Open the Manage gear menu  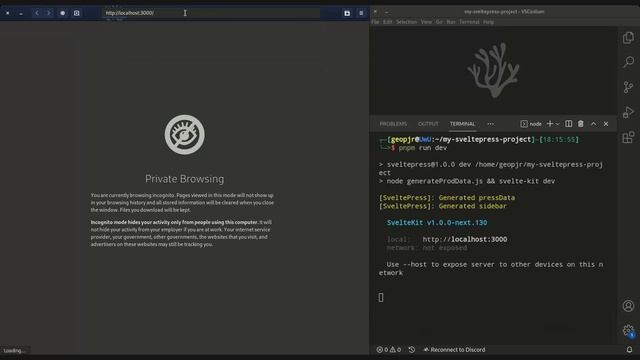[x=629, y=330]
